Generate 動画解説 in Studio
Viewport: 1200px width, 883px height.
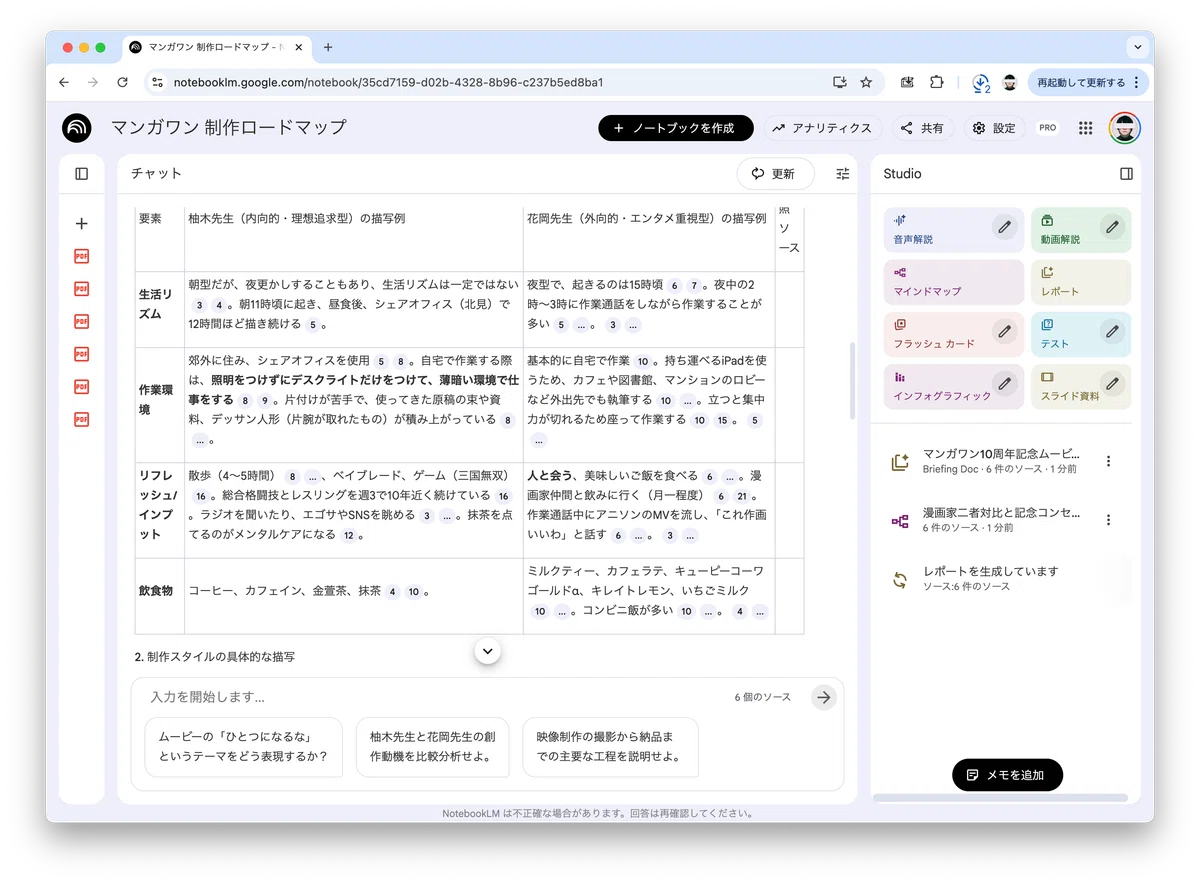tap(1081, 229)
